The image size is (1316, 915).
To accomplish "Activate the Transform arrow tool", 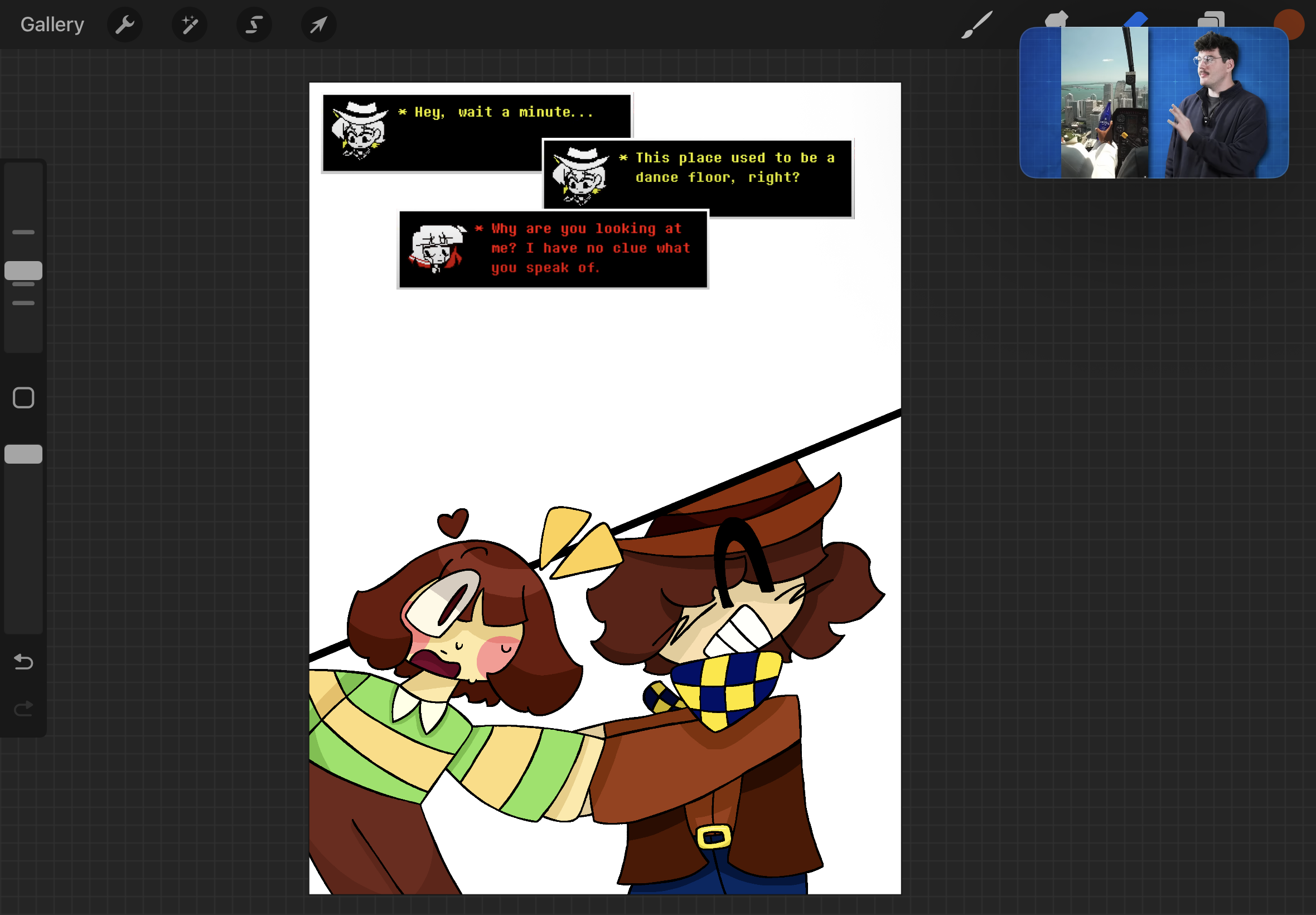I will click(x=318, y=25).
